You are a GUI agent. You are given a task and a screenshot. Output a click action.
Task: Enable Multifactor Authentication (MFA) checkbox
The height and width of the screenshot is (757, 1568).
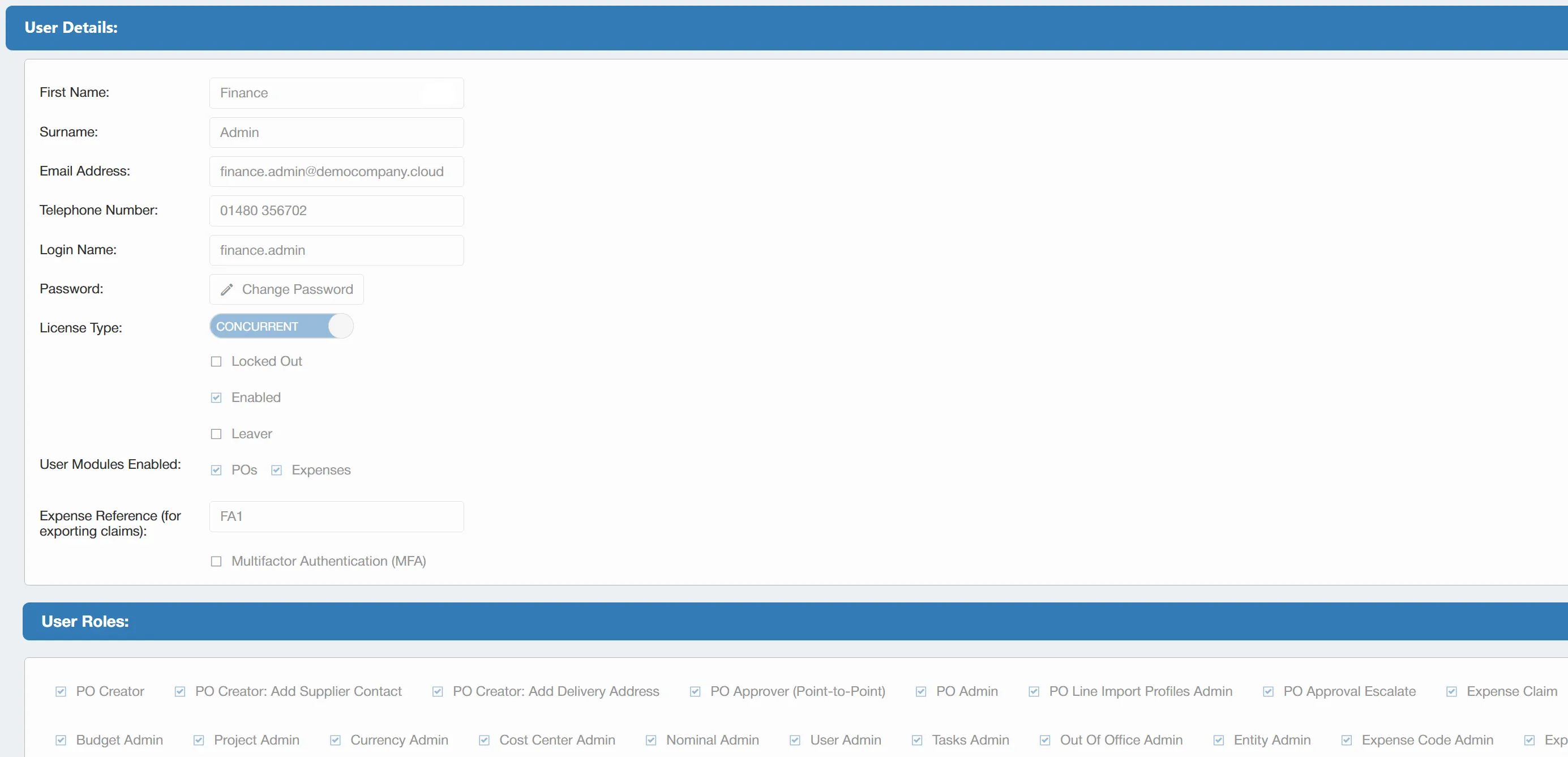[x=216, y=561]
